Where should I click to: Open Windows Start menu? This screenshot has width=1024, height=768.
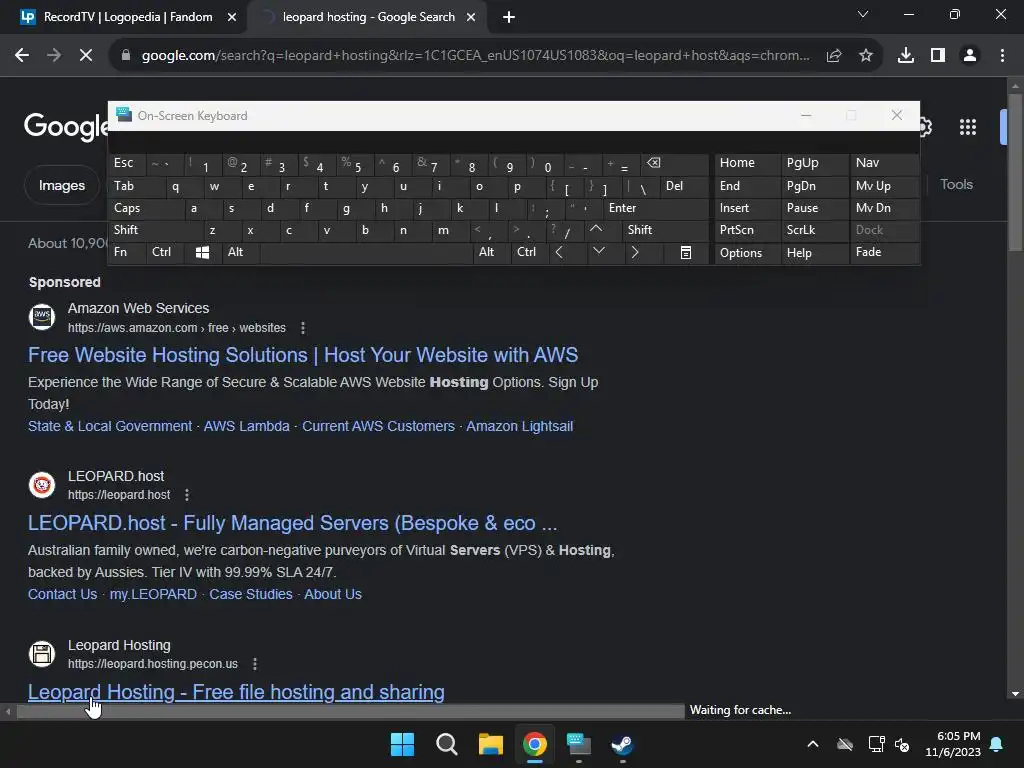click(402, 744)
